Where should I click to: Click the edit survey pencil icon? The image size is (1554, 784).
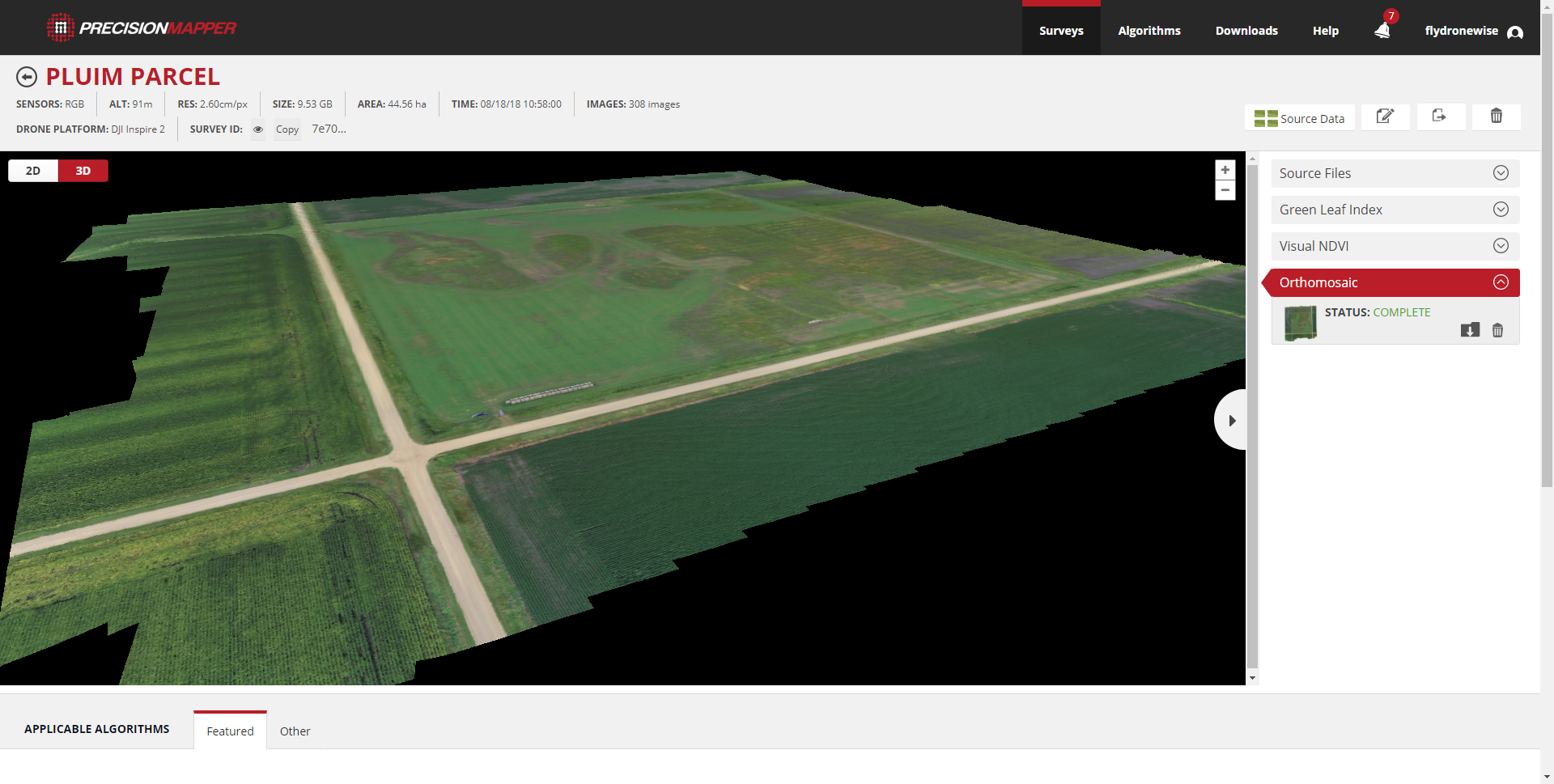pyautogui.click(x=1385, y=117)
